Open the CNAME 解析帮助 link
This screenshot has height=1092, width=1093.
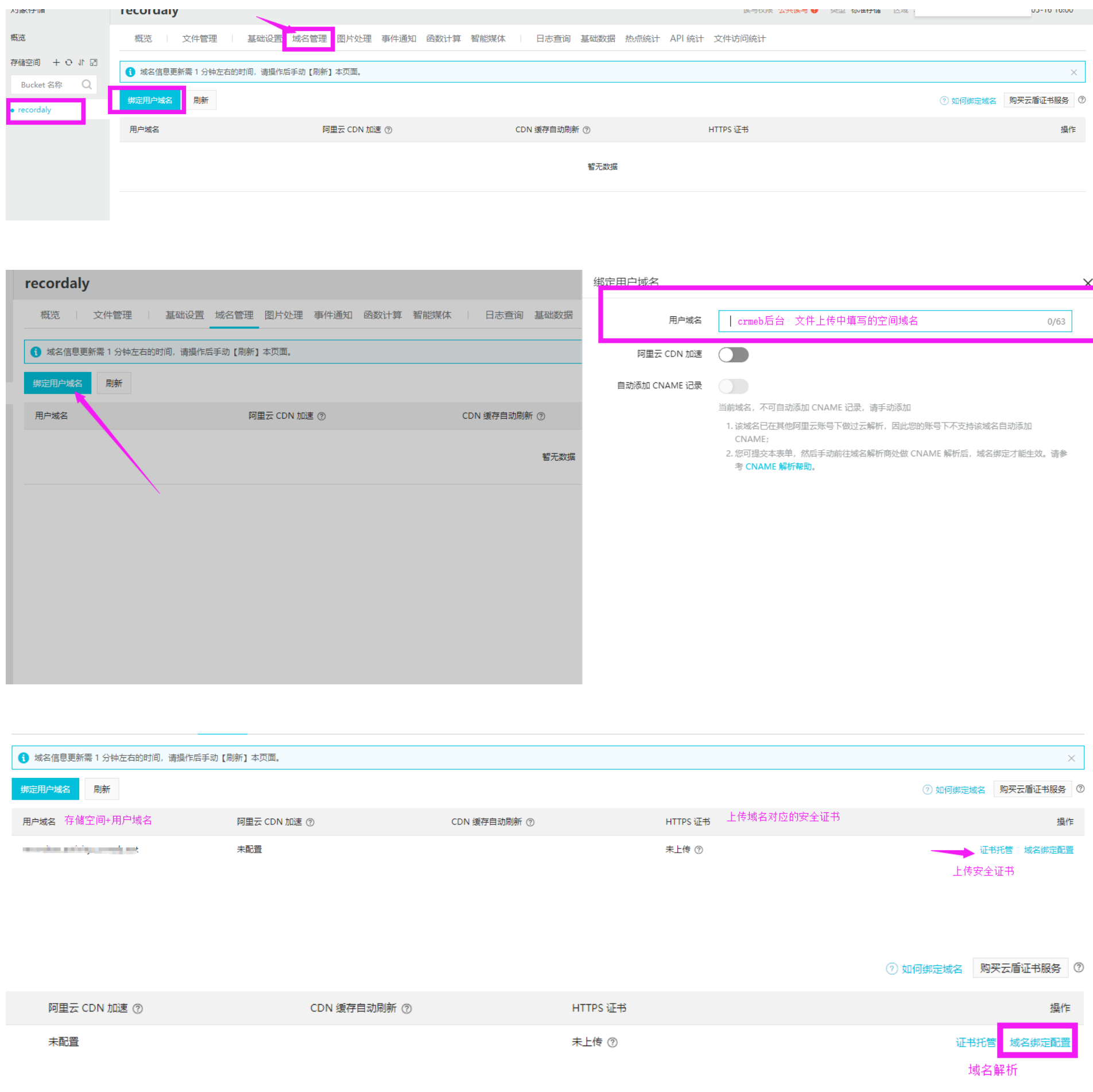pos(778,467)
